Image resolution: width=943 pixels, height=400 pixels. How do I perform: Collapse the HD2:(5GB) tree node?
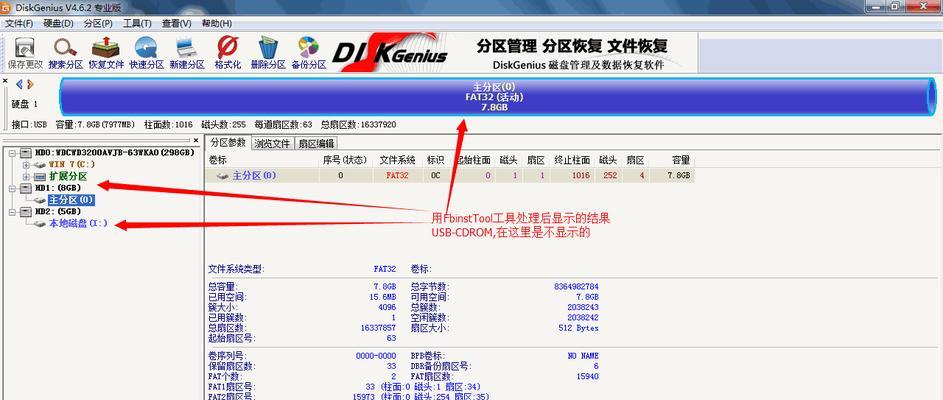(x=13, y=212)
